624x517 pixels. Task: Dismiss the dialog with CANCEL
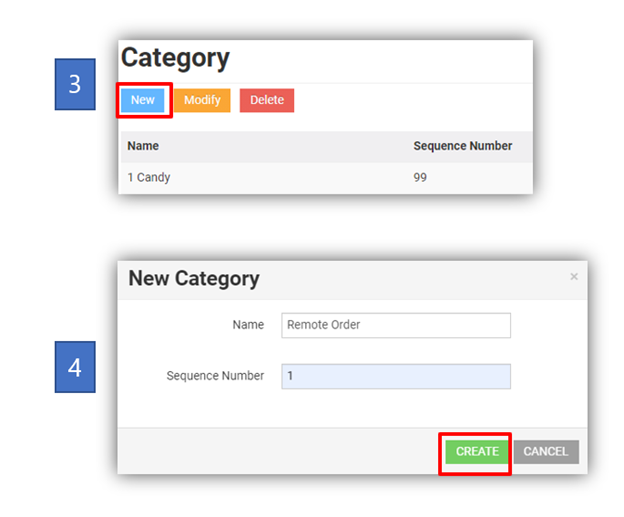click(x=546, y=452)
